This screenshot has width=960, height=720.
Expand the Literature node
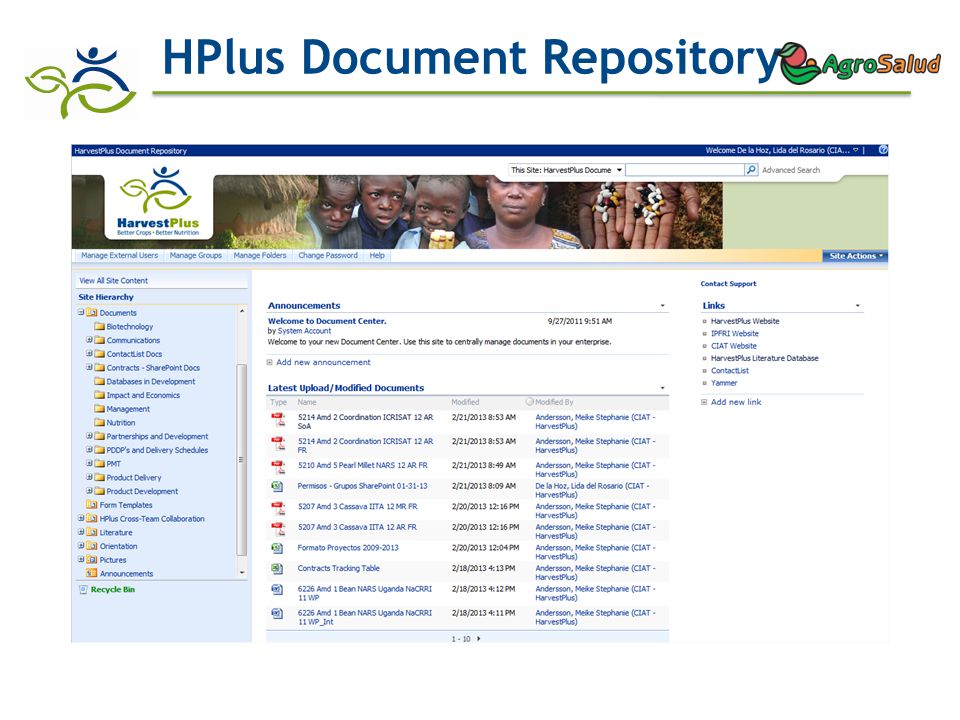(x=81, y=532)
